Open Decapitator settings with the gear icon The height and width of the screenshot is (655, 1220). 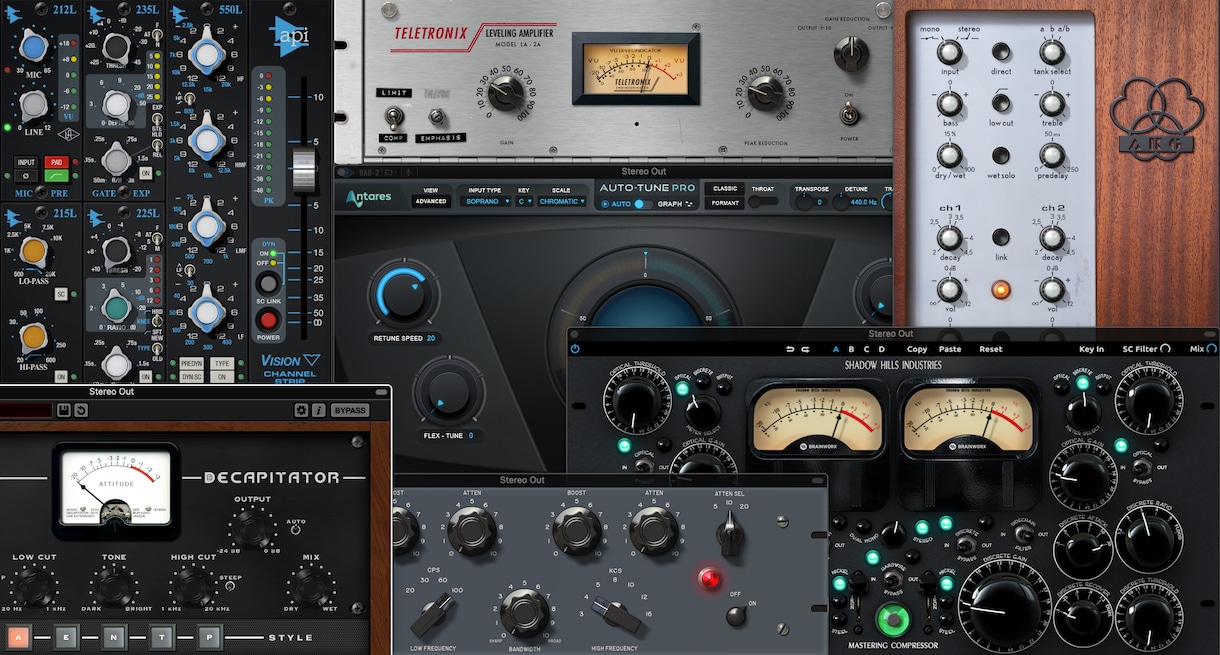301,410
